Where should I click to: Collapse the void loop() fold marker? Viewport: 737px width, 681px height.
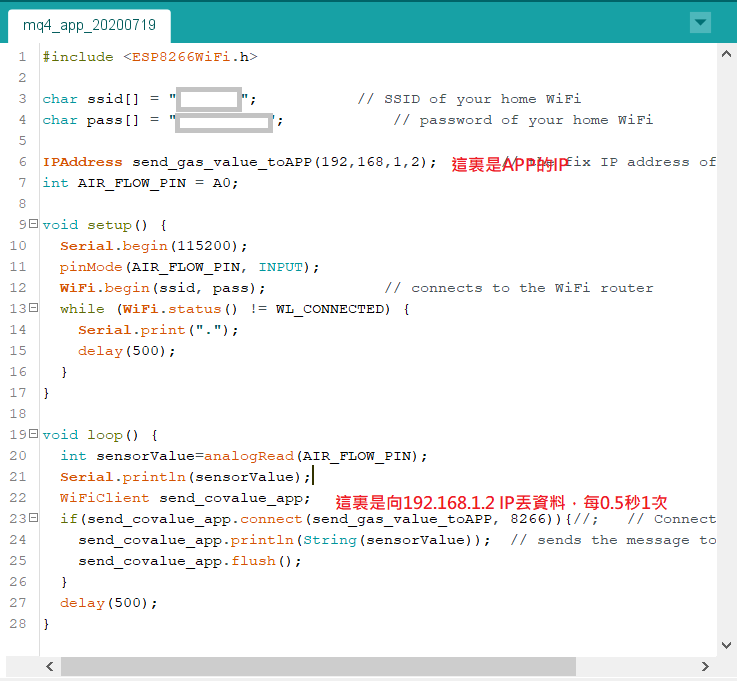[x=33, y=434]
